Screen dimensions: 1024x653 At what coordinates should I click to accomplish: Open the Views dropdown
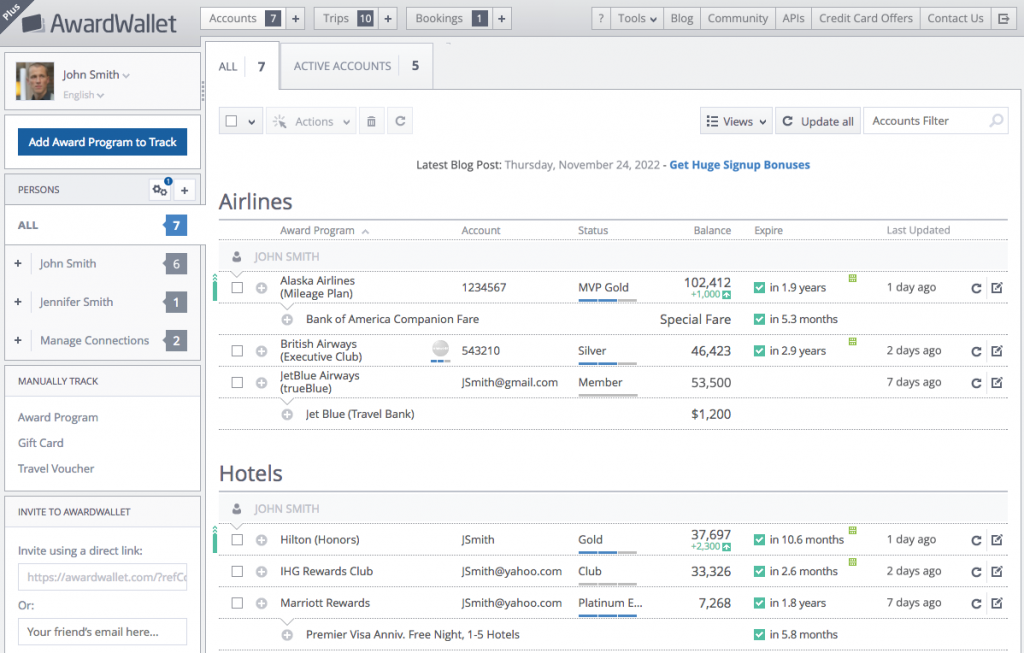click(736, 121)
